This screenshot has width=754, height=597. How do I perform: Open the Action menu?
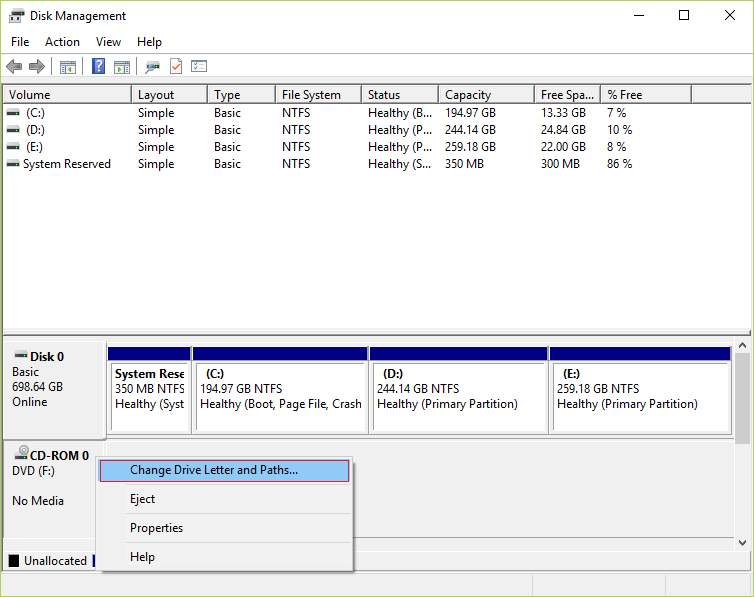[x=62, y=42]
